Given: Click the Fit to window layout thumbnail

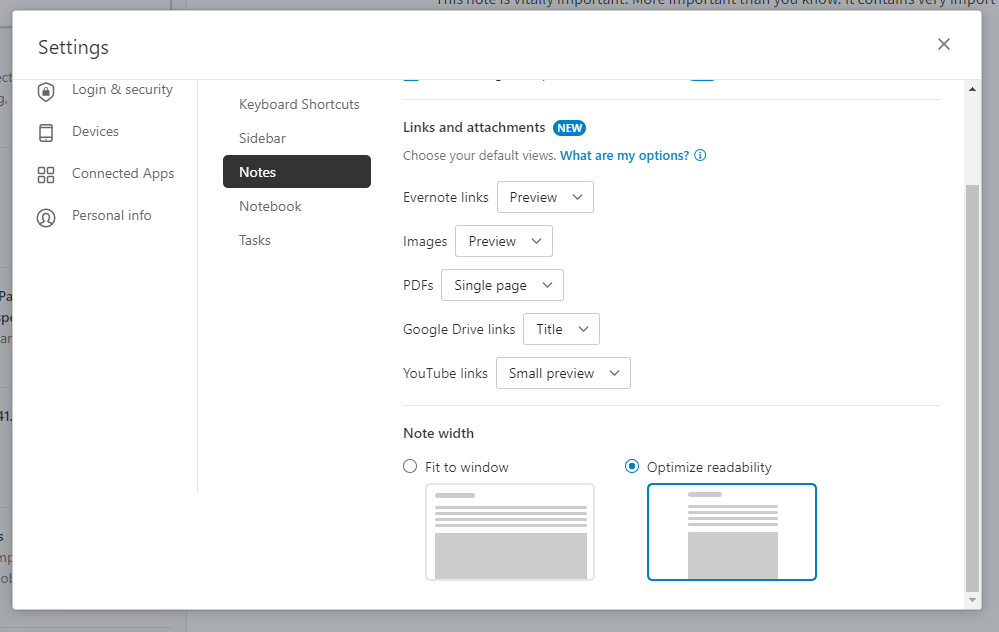Looking at the screenshot, I should coord(510,532).
